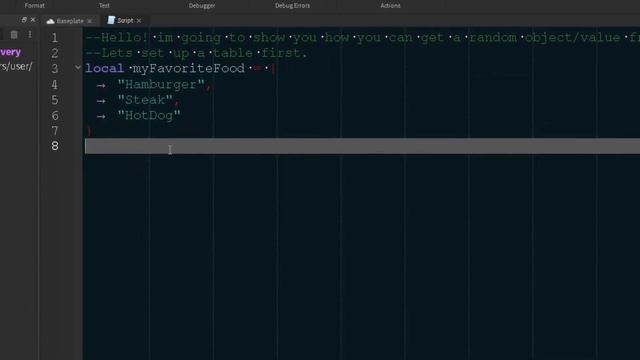
Task: Click the Format ribbon group label
Action: pos(35,6)
